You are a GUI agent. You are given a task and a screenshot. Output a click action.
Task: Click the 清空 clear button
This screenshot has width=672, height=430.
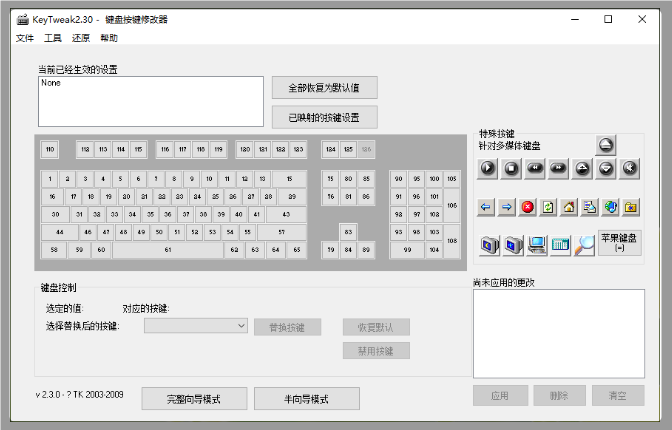[618, 395]
